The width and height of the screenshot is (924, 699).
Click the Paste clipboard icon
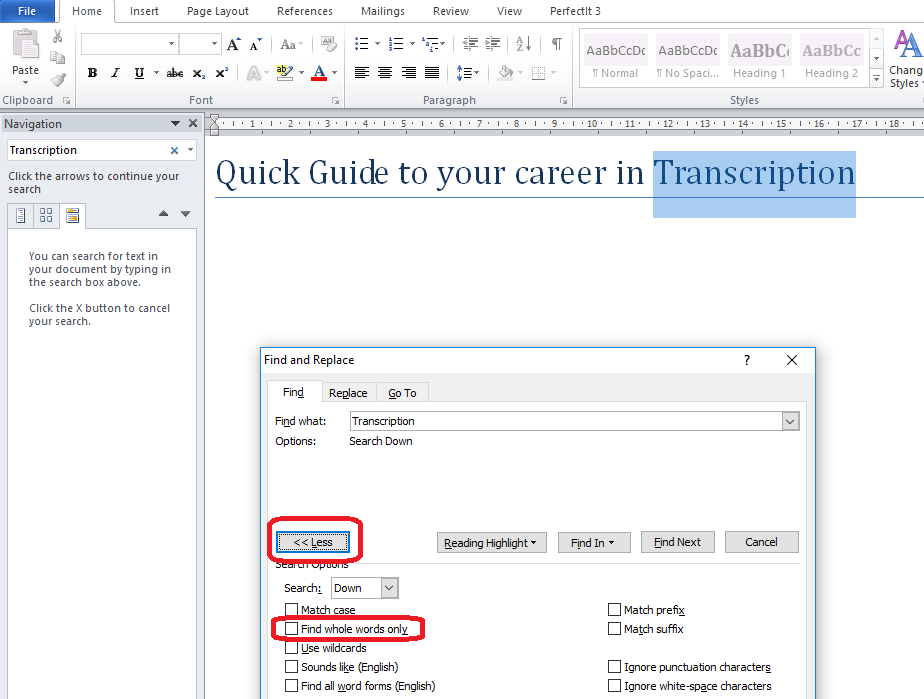coord(25,52)
